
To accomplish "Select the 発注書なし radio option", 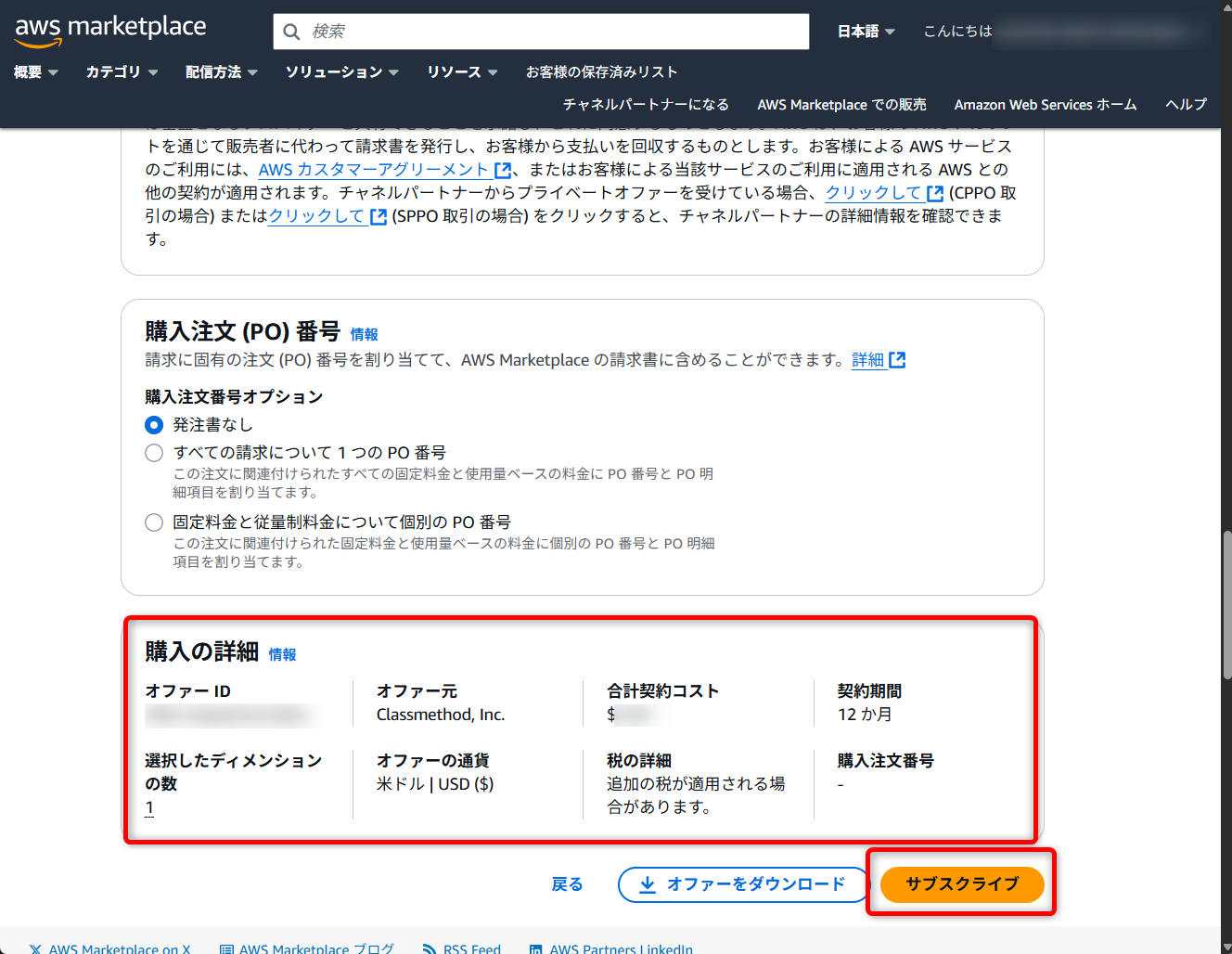I will pyautogui.click(x=154, y=425).
